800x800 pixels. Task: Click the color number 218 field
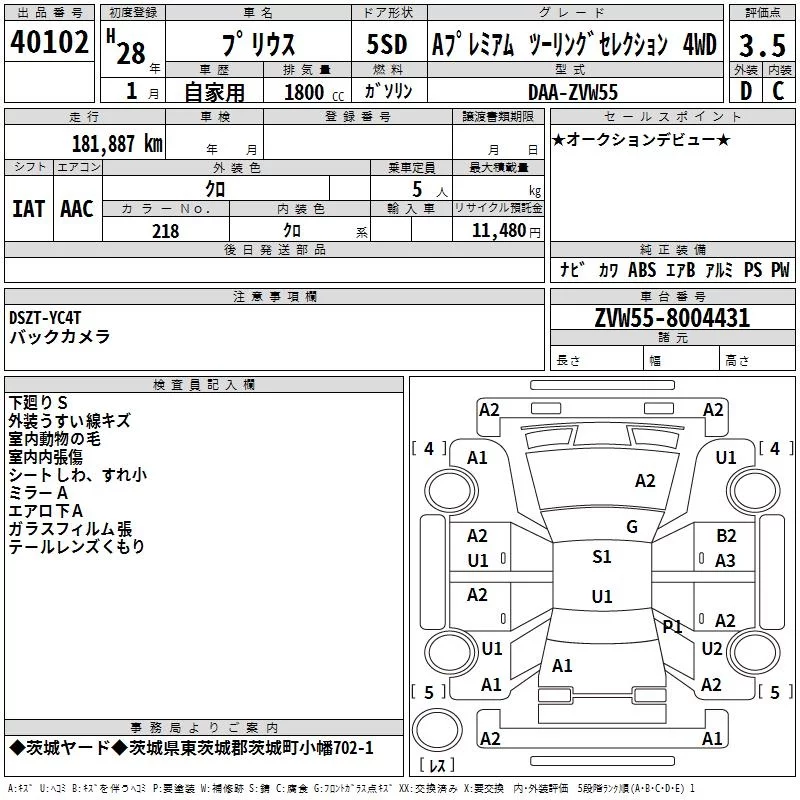(x=166, y=231)
